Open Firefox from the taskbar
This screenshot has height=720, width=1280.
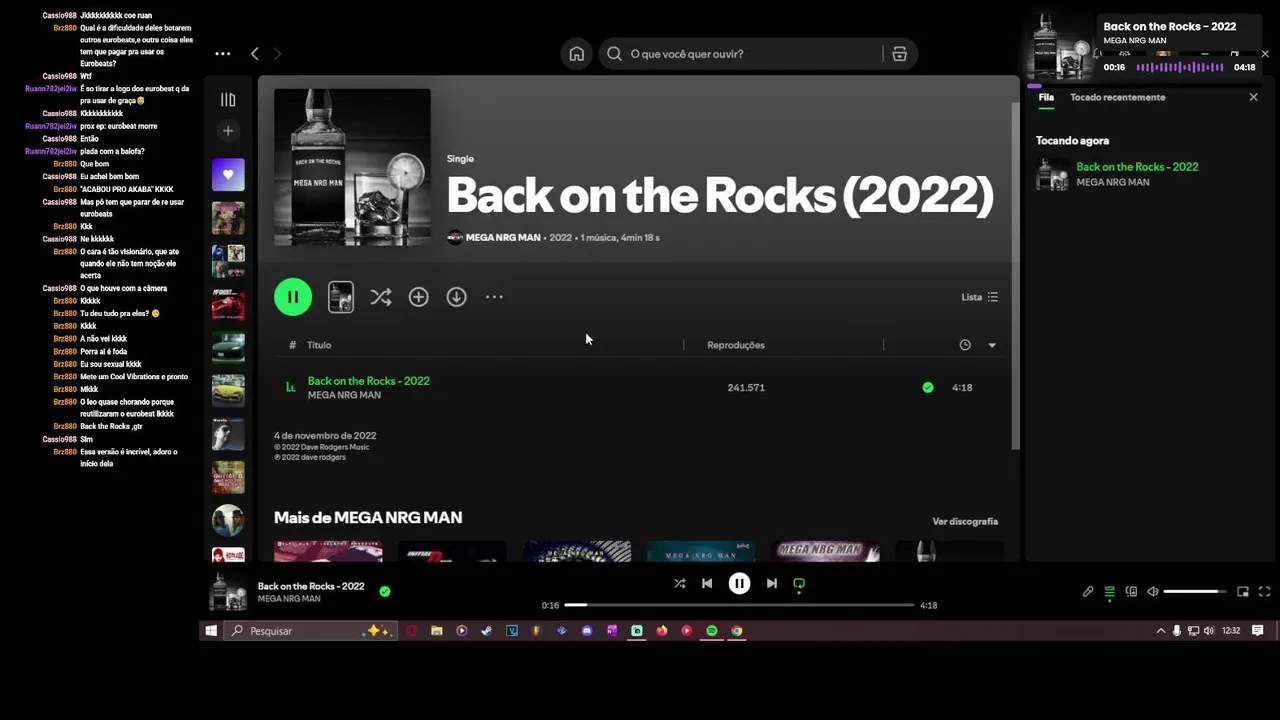(662, 631)
